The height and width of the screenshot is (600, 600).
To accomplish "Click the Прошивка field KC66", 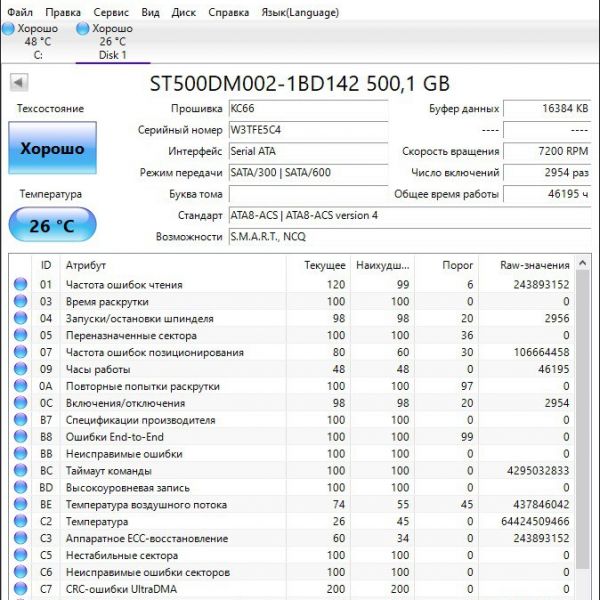I will pyautogui.click(x=308, y=109).
